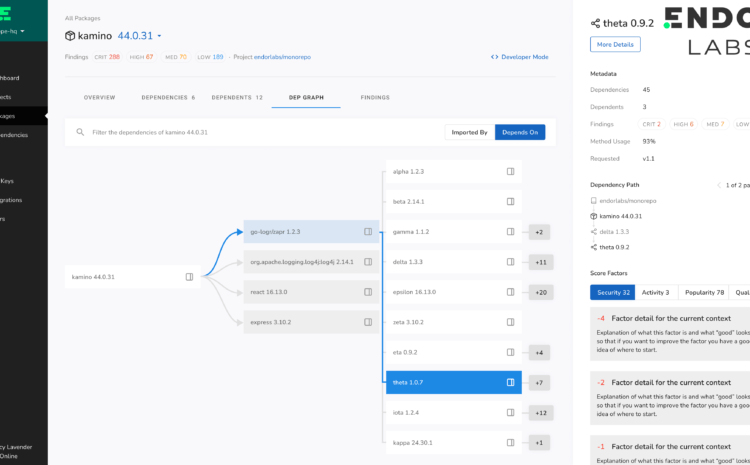Select the Imported By toggle
The image size is (750, 465).
coord(469,132)
